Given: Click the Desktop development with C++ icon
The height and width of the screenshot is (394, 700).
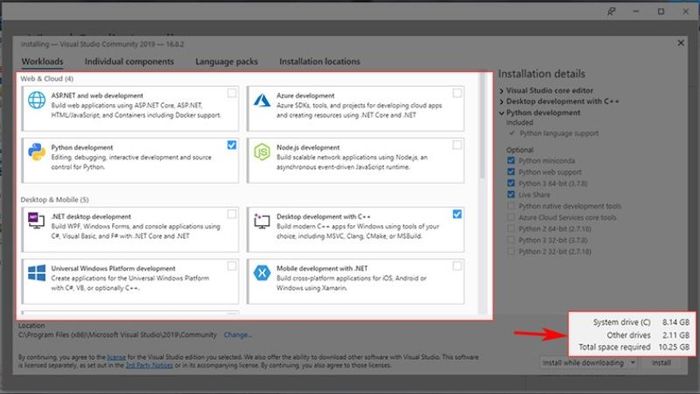Looking at the screenshot, I should (x=262, y=221).
